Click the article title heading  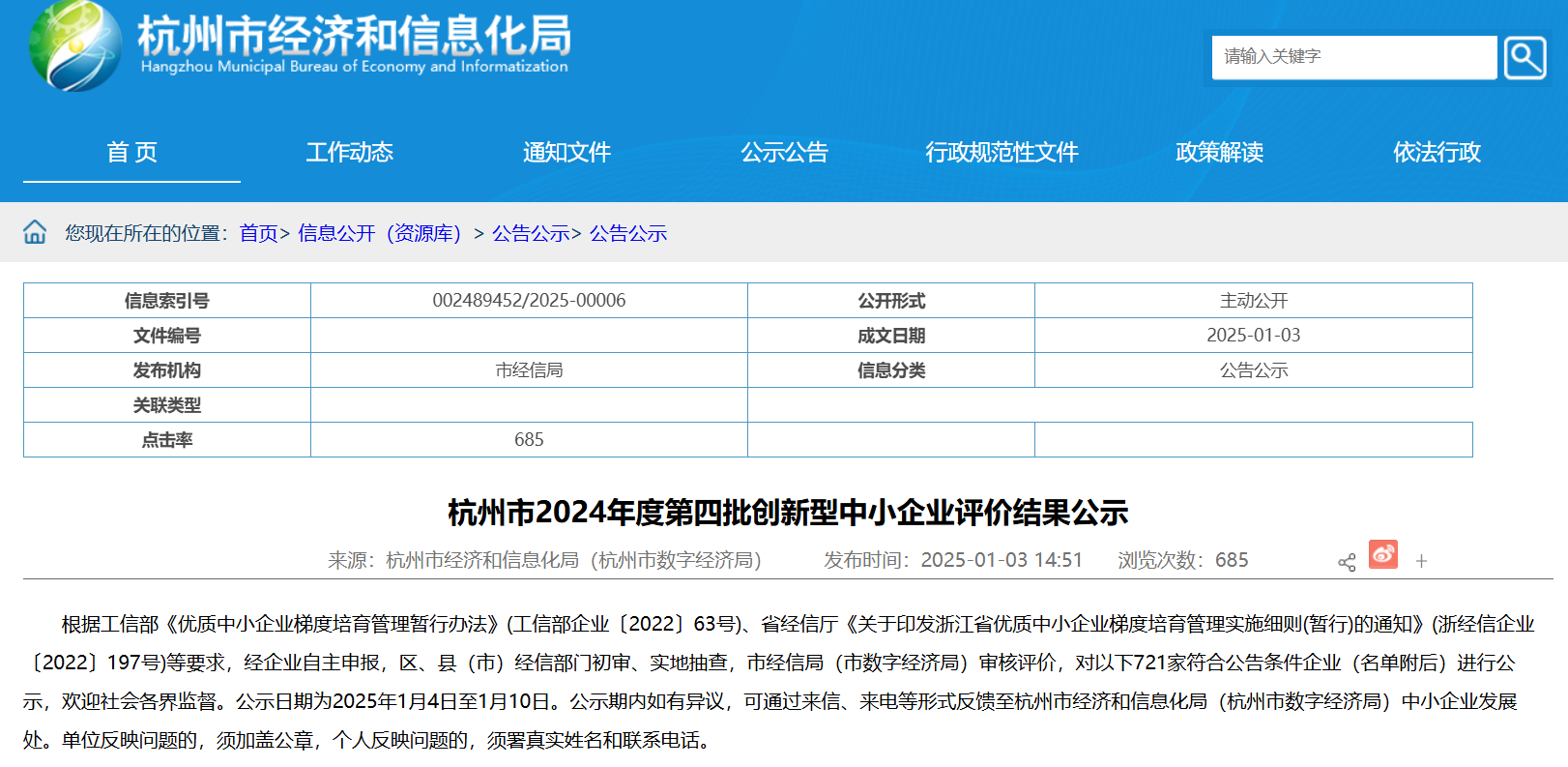788,512
